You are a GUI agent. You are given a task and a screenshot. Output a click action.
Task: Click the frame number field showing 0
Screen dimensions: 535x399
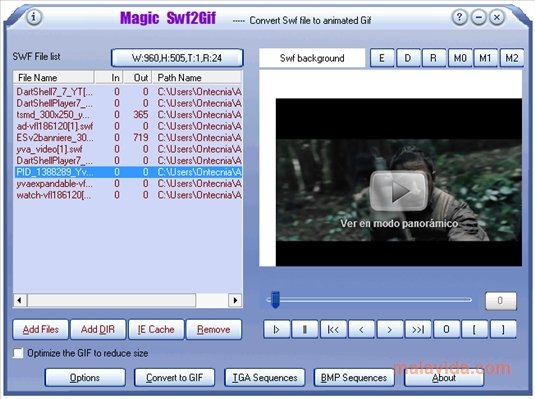(501, 301)
